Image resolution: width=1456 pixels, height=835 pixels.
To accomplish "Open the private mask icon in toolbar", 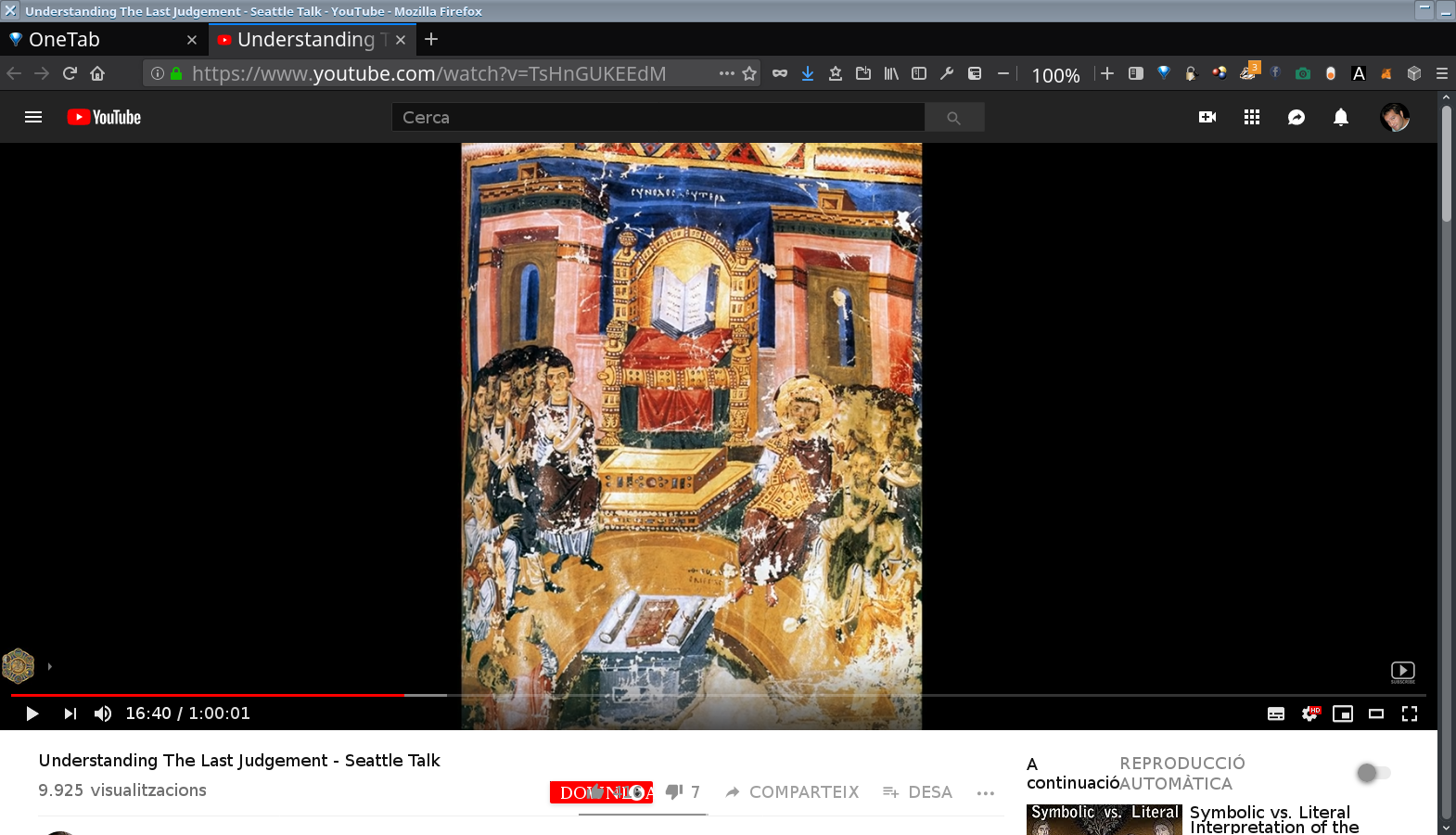I will point(780,73).
